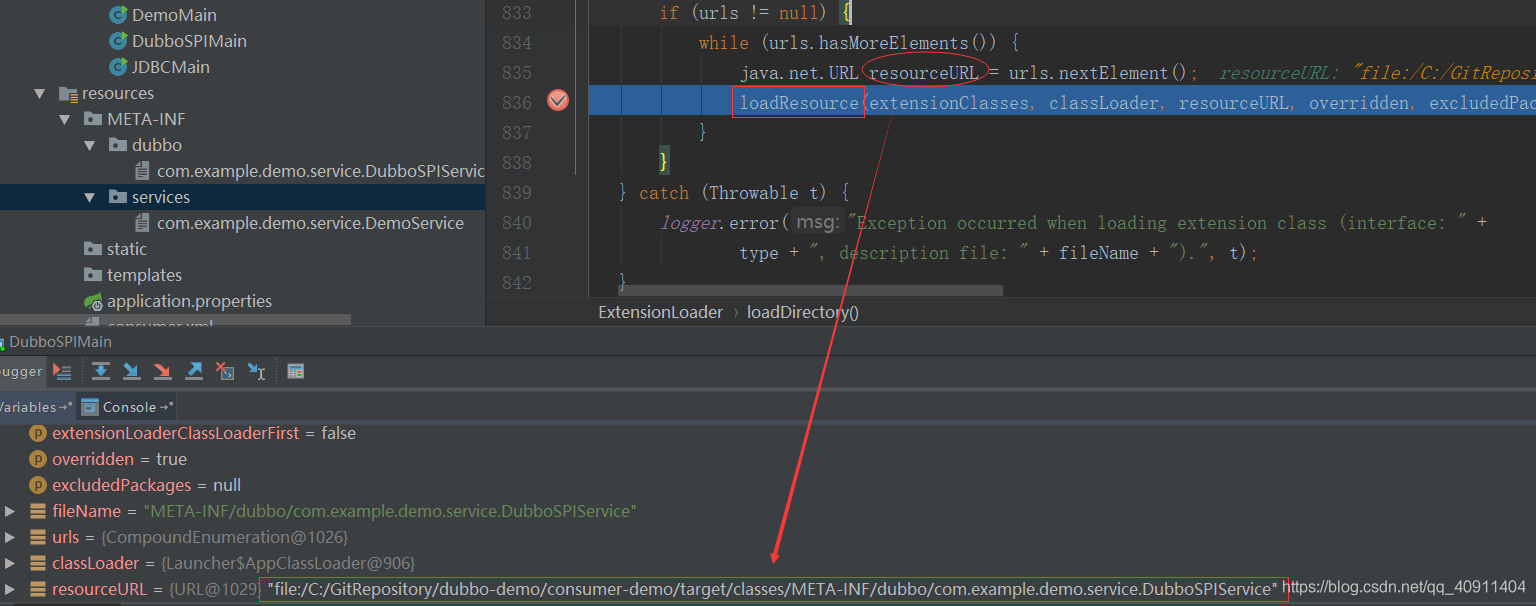The width and height of the screenshot is (1536, 606).
Task: Click loadResource call on line 836
Action: coord(799,103)
